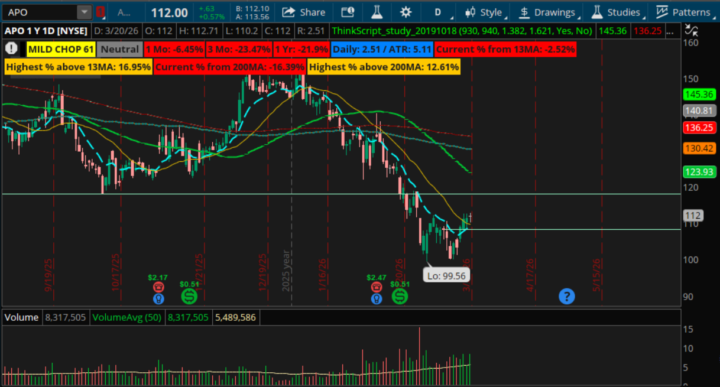Open chart settings gear icon

[x=405, y=12]
